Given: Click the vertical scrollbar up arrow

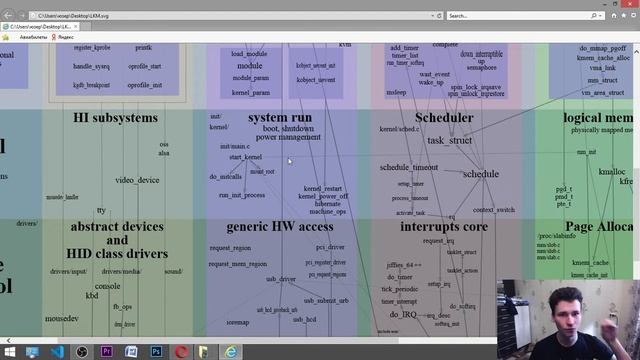Looking at the screenshot, I should point(636,52).
